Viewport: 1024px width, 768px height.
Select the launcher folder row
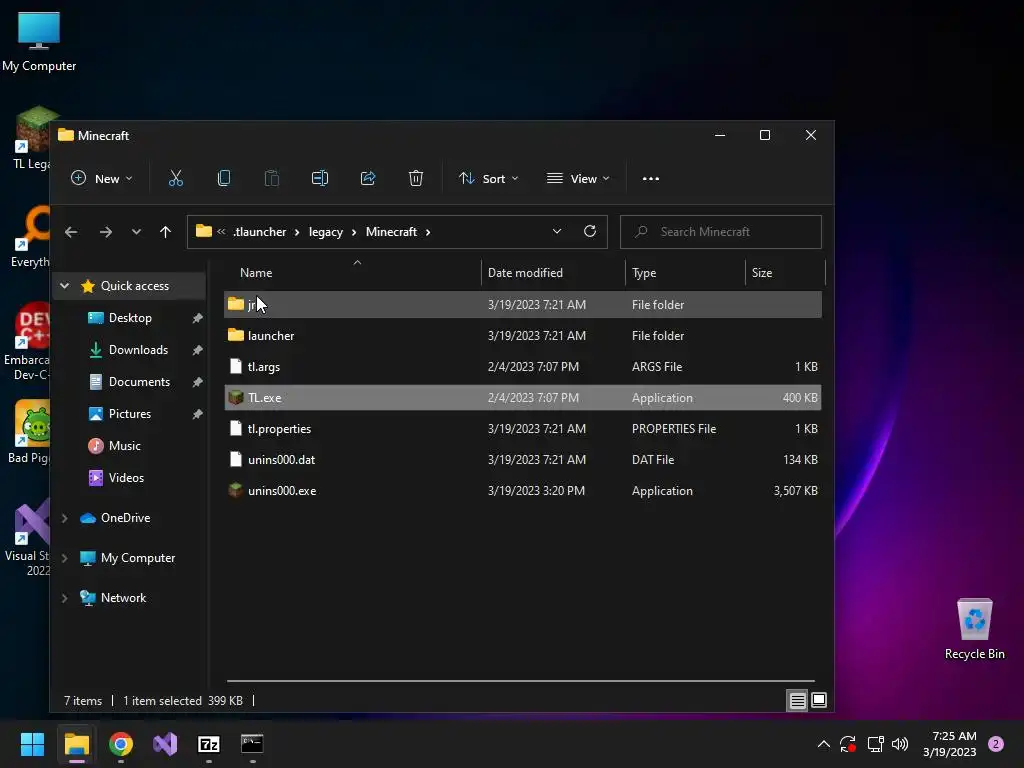coord(522,336)
